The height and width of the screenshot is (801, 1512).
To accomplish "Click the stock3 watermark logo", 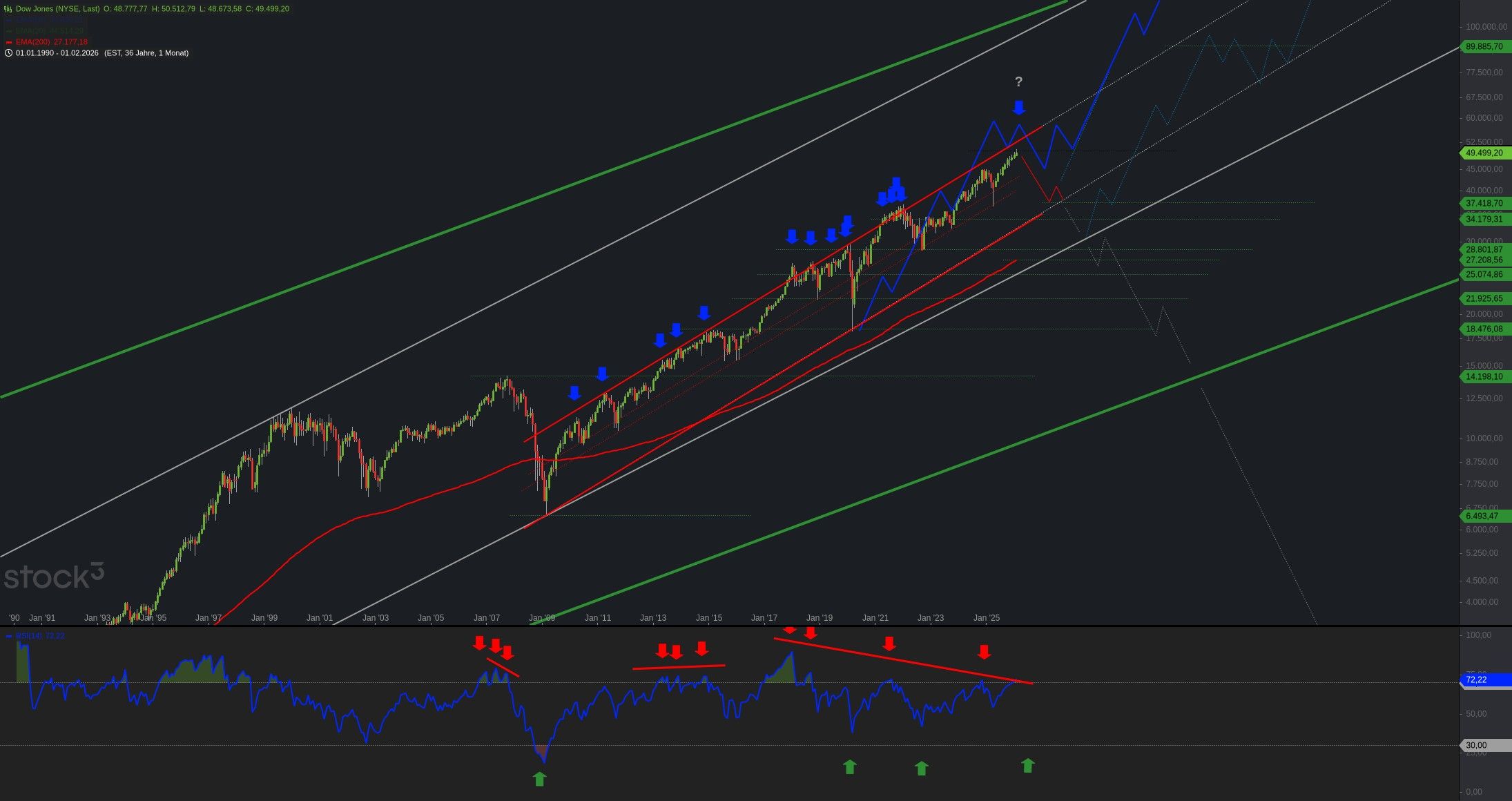I will [x=54, y=577].
